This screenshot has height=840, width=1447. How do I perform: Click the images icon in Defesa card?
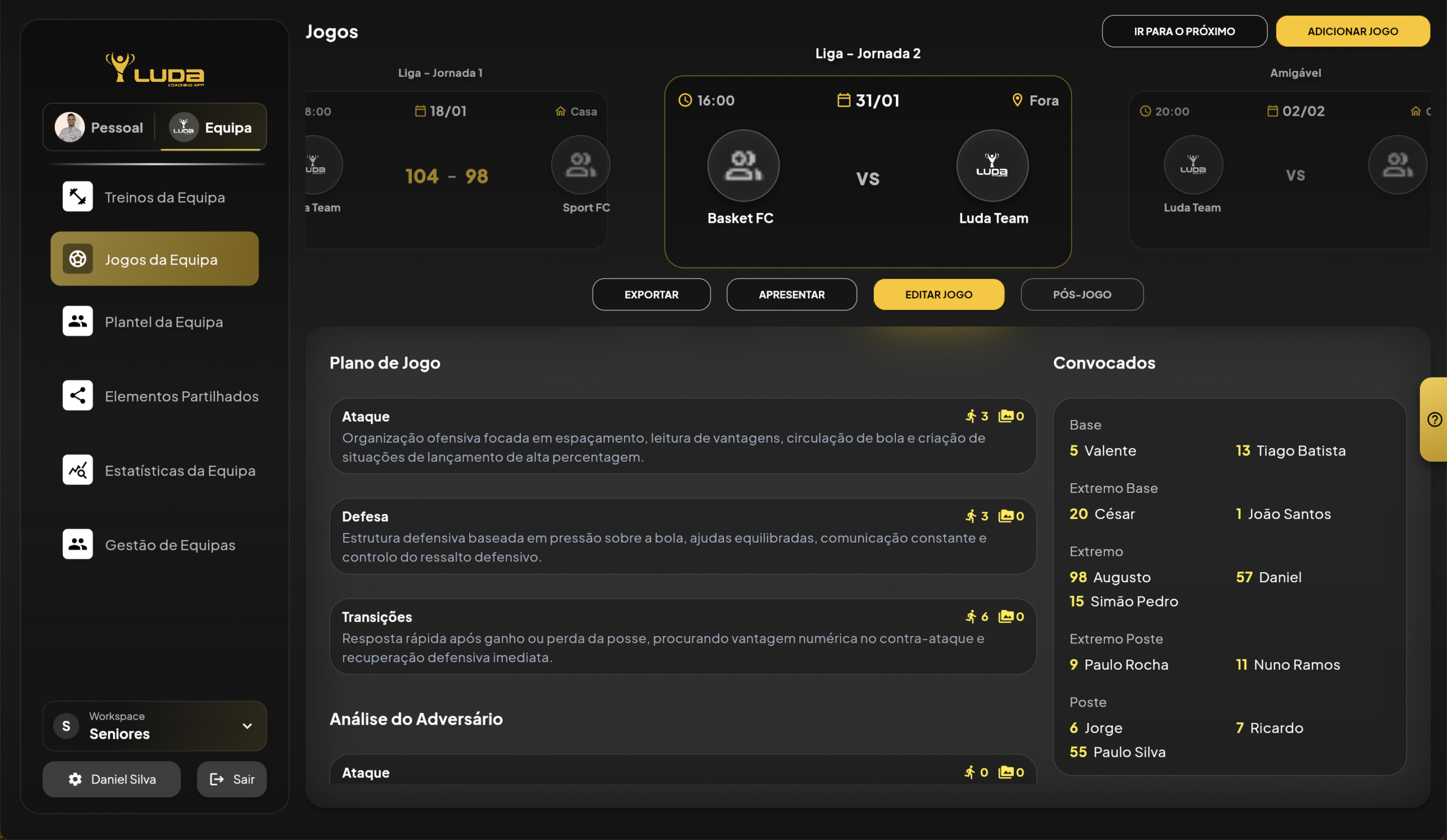(x=1006, y=516)
